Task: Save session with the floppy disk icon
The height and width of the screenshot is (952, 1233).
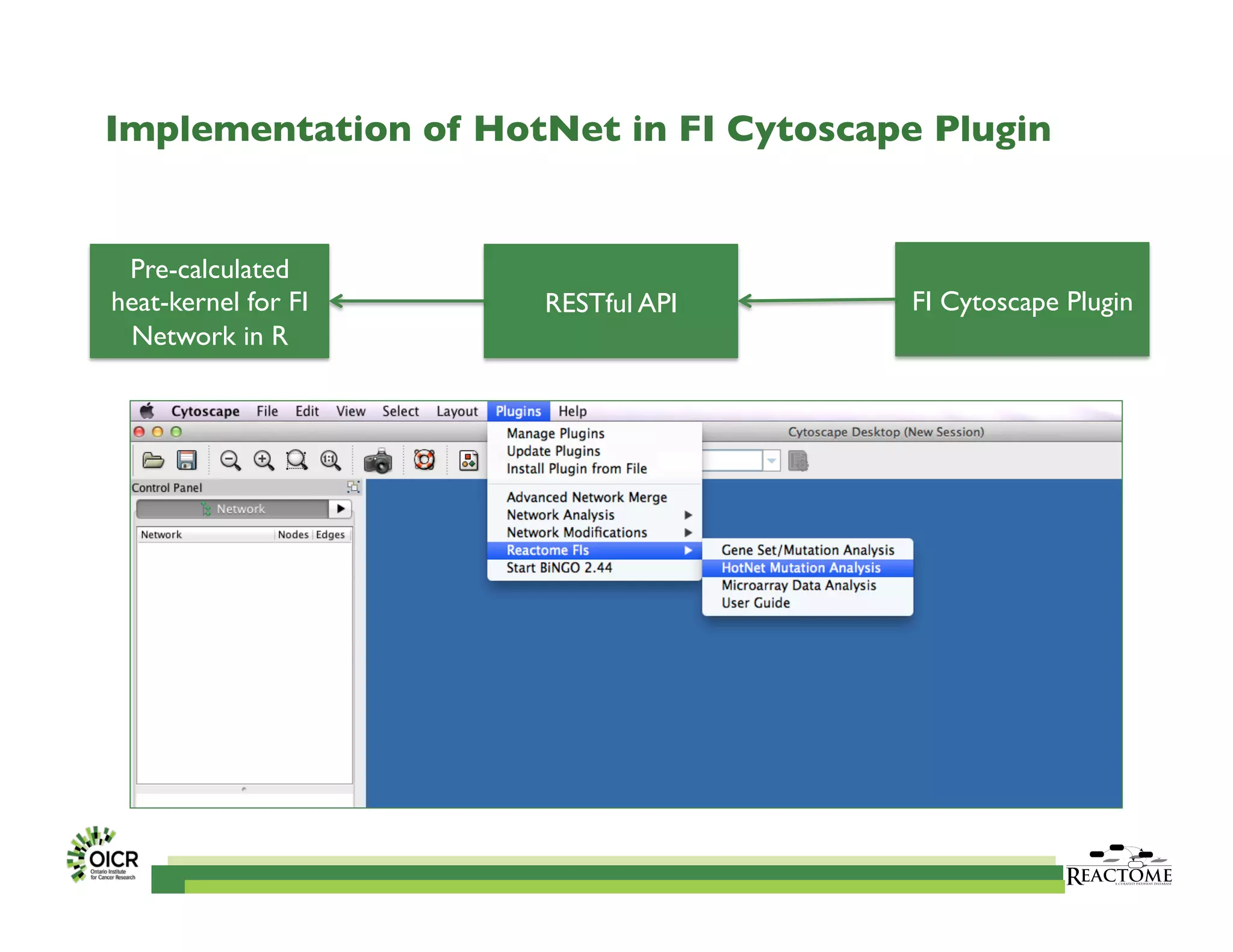Action: [187, 460]
